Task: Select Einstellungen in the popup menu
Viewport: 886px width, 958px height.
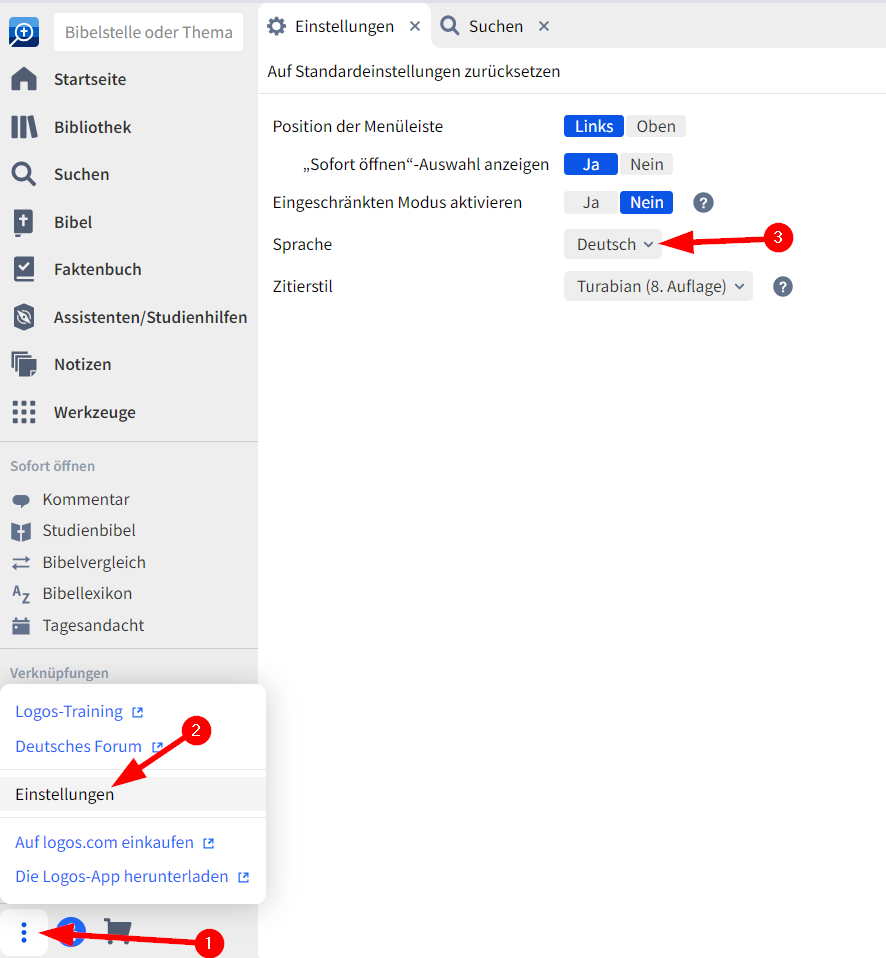Action: (133, 794)
